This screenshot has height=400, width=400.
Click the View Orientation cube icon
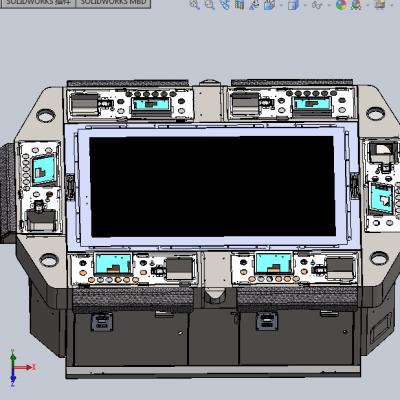pos(269,5)
